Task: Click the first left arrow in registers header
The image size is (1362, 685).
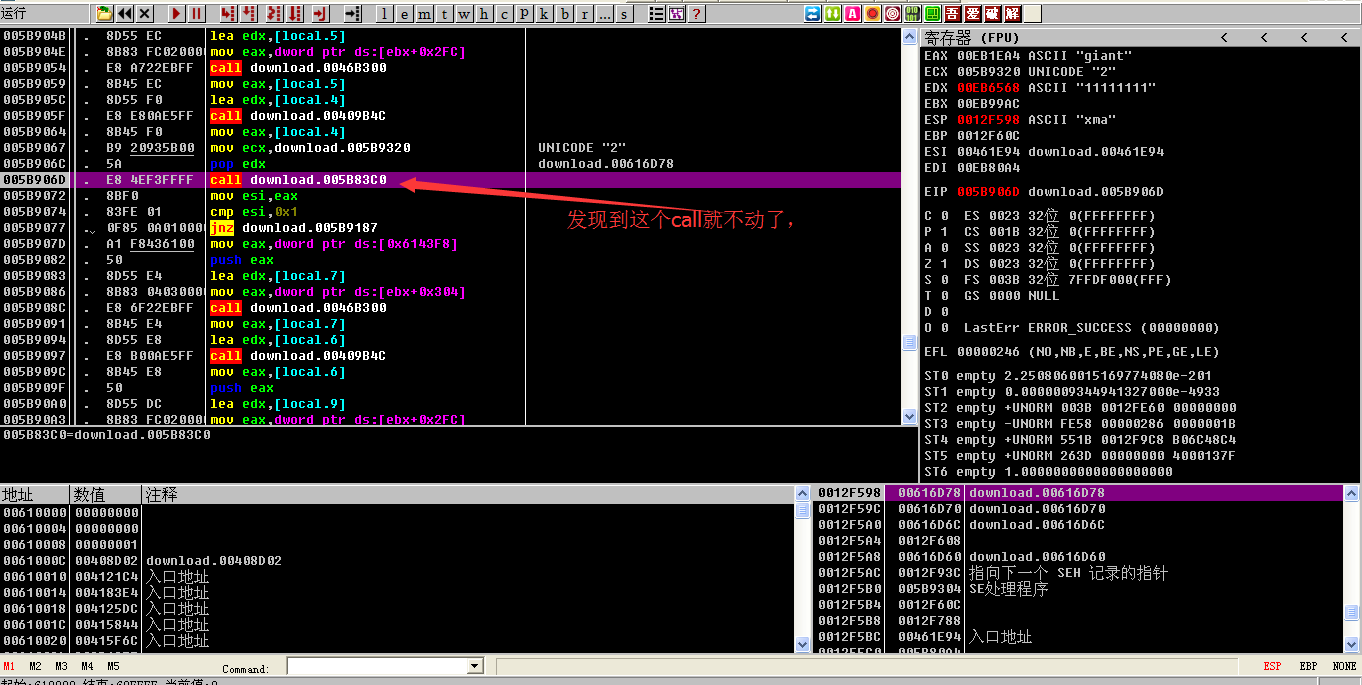Action: [x=1225, y=38]
